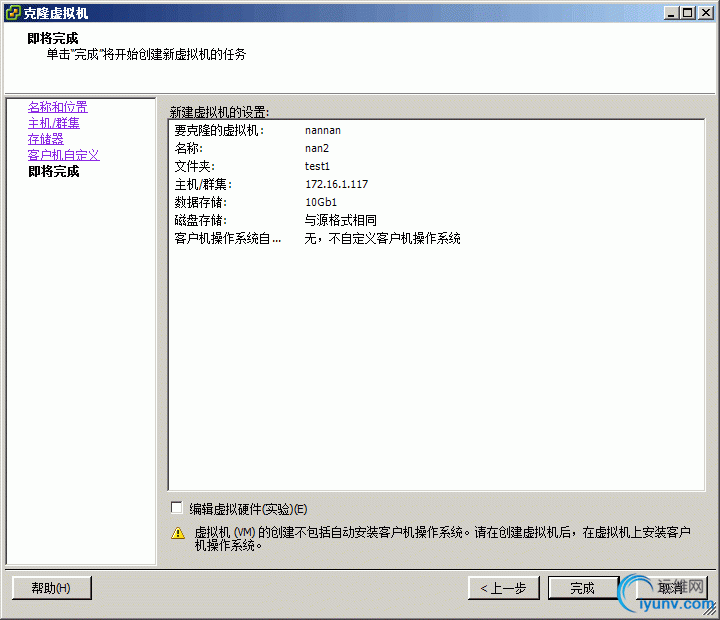Go back with the 上一步 button
Viewport: 720px width, 620px height.
coord(503,588)
